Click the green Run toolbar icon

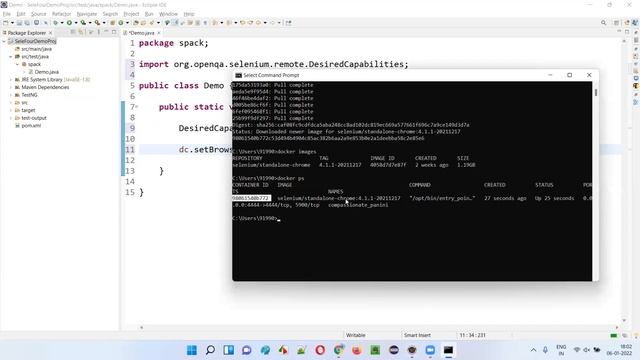pyautogui.click(x=69, y=23)
